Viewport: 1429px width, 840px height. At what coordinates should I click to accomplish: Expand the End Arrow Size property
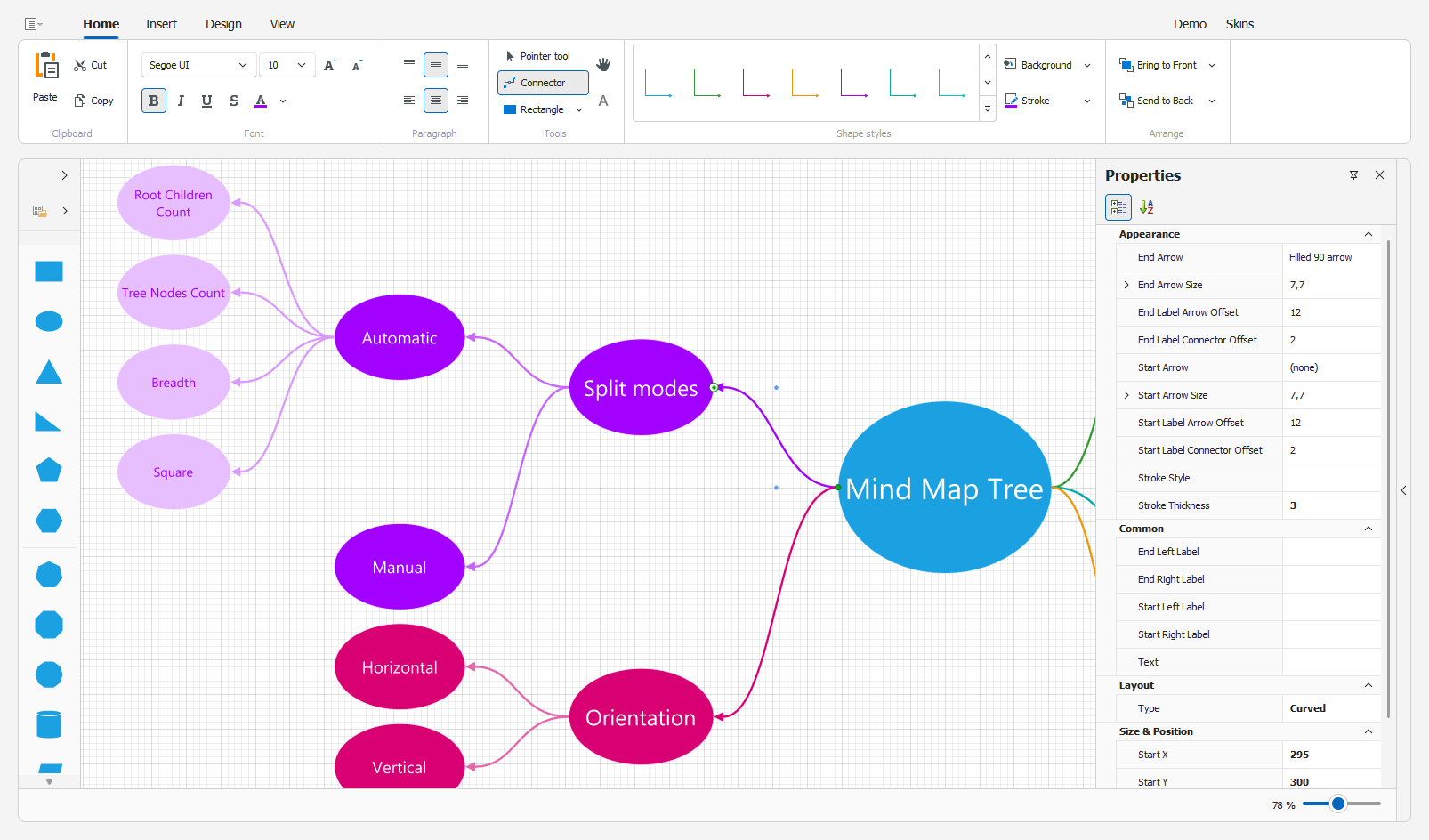coord(1126,285)
